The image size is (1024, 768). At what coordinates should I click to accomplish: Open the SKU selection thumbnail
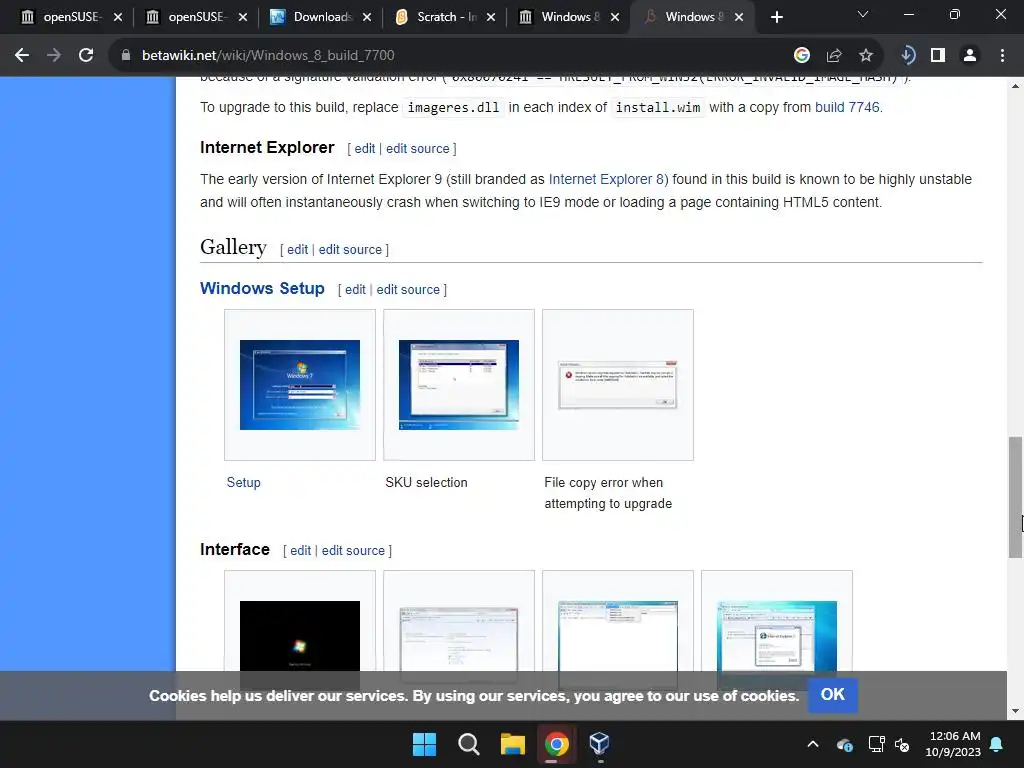[458, 385]
